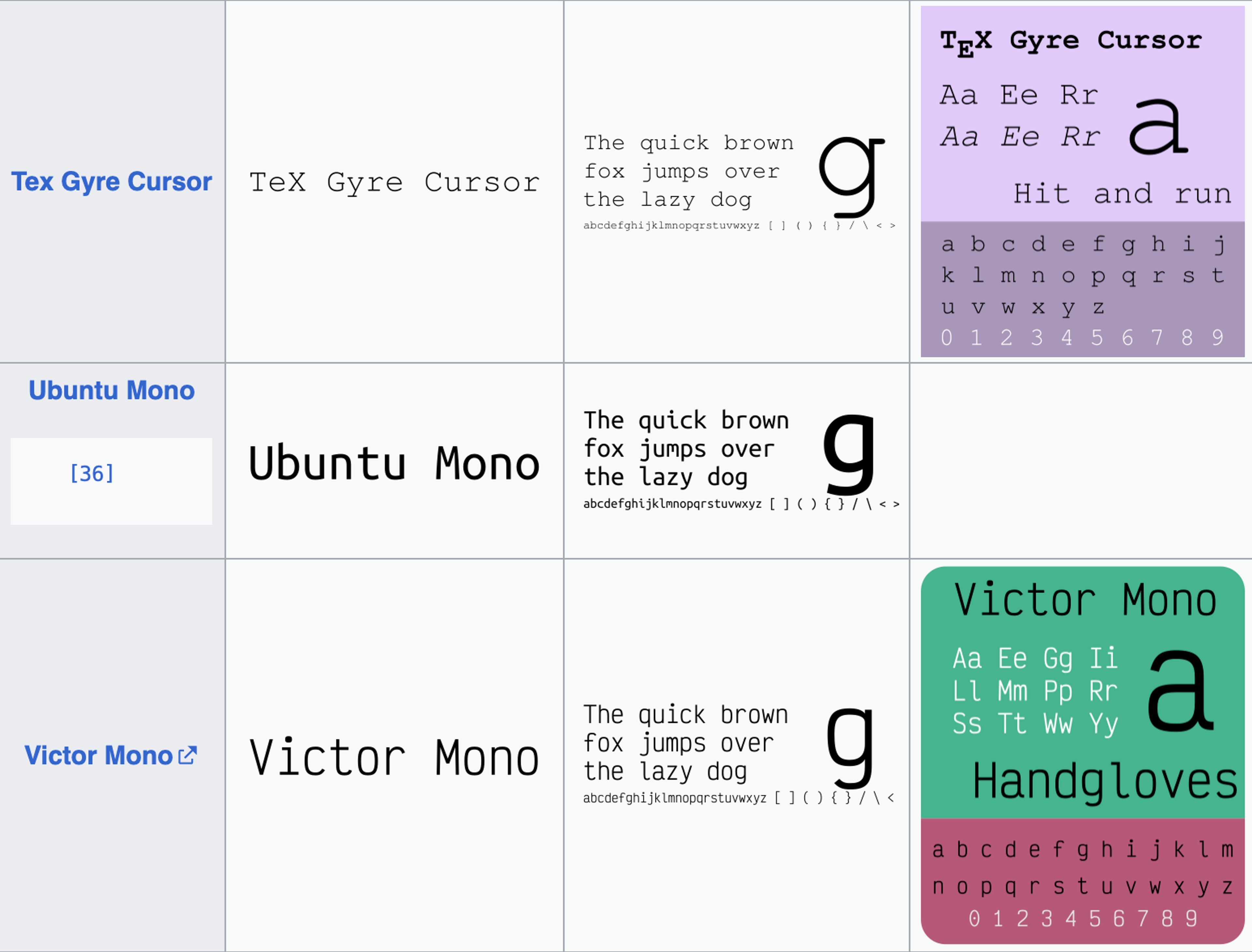Open the Victor Mono external link
This screenshot has height=952, width=1252.
tap(98, 755)
